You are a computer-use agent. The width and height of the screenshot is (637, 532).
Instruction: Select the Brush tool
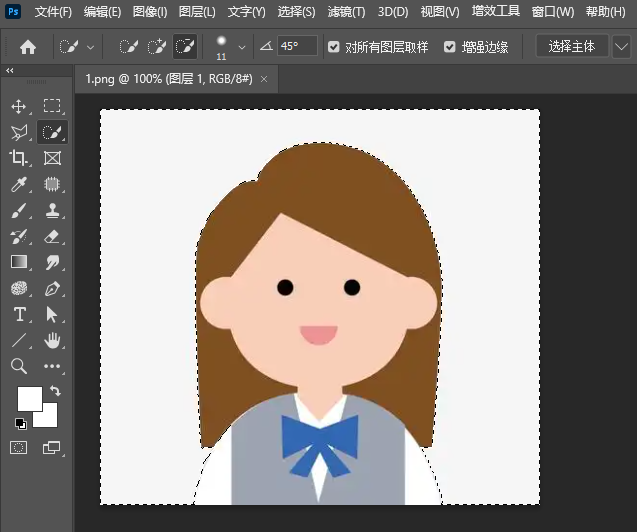tap(19, 210)
